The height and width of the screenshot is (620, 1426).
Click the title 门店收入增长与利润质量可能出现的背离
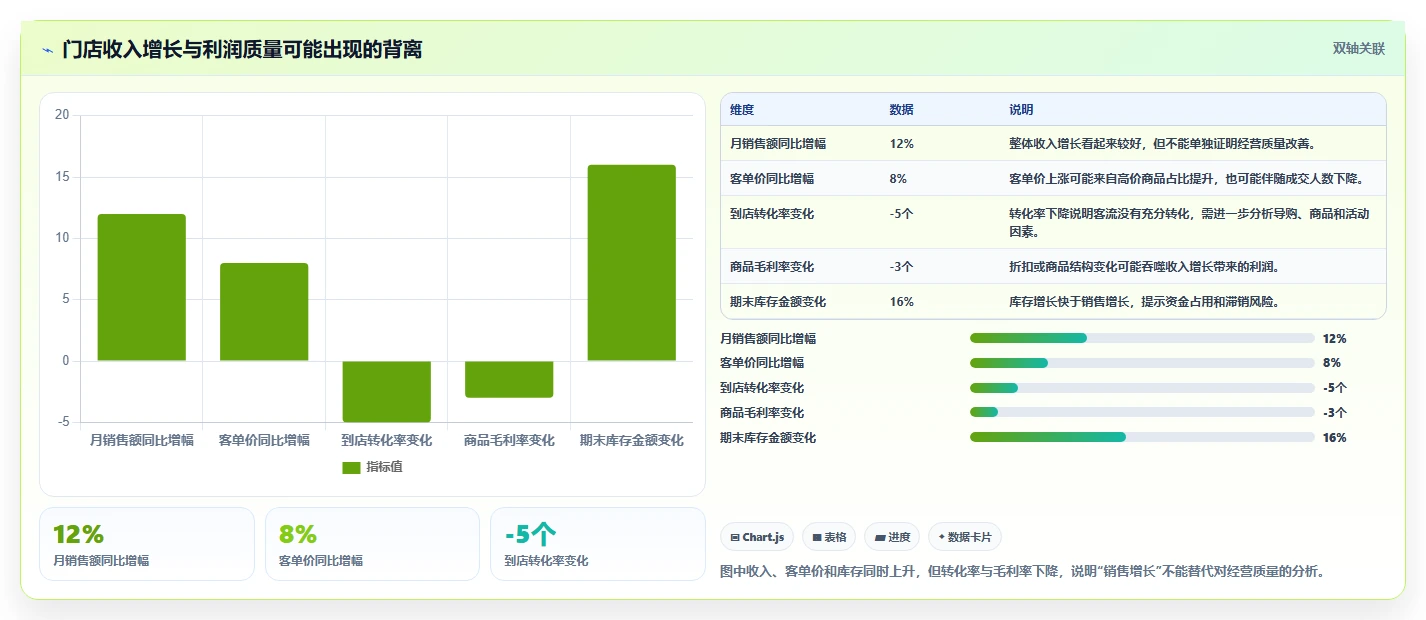[242, 49]
